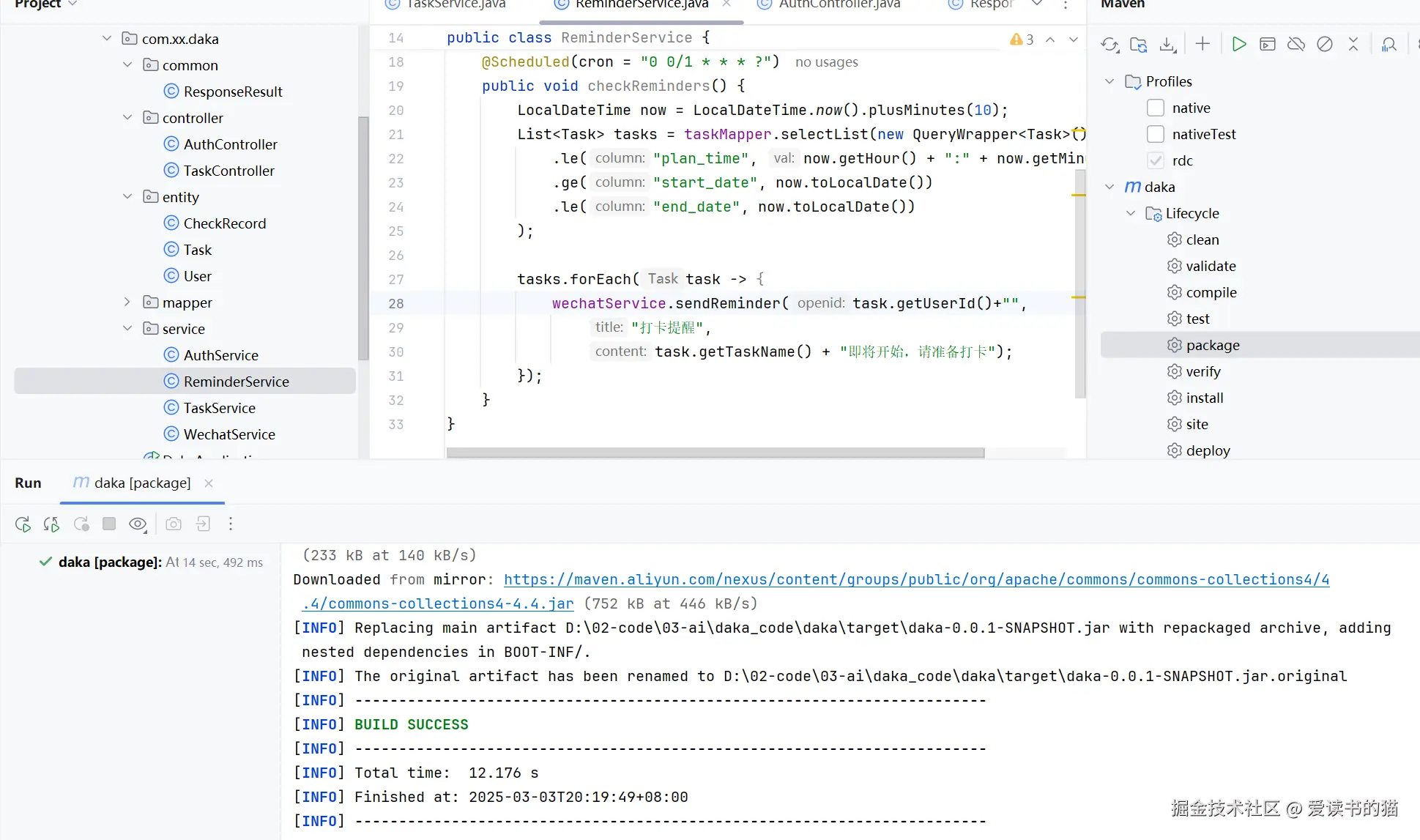Select the install lifecycle goal
The height and width of the screenshot is (840, 1420).
[x=1204, y=398]
